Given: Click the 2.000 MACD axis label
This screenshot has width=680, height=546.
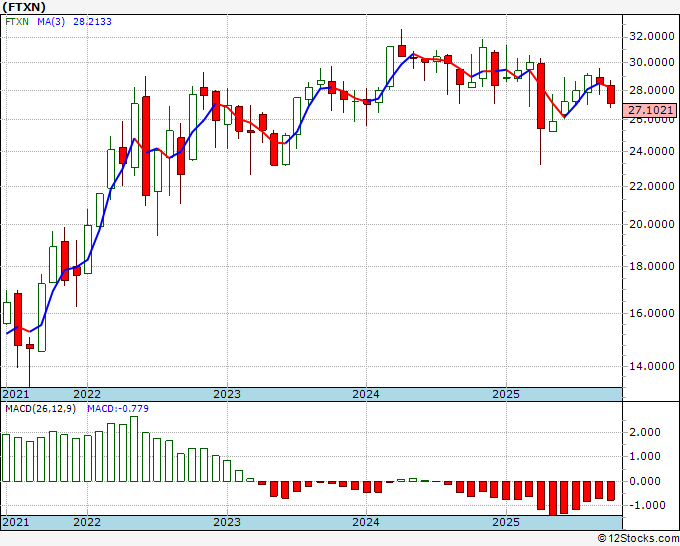Looking at the screenshot, I should [645, 432].
